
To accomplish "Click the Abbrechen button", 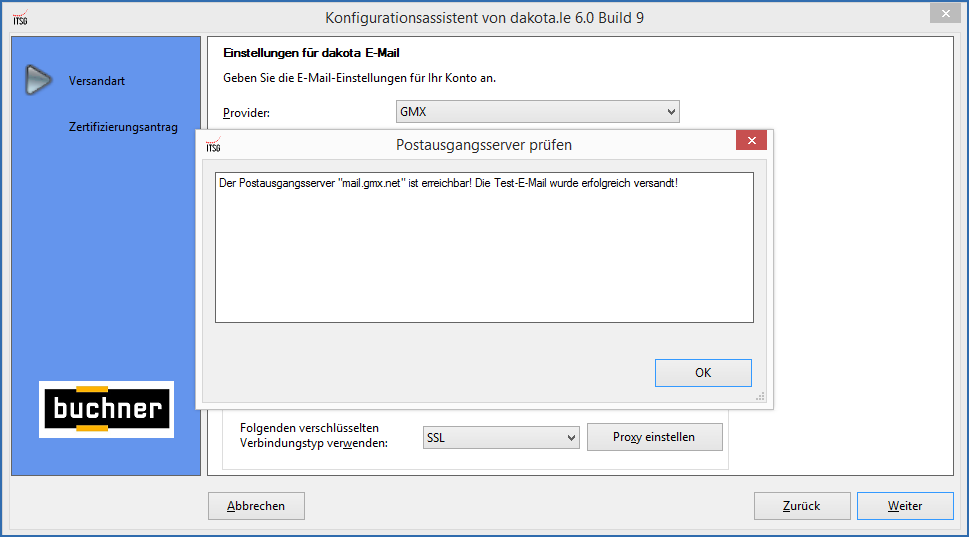I will pyautogui.click(x=256, y=506).
